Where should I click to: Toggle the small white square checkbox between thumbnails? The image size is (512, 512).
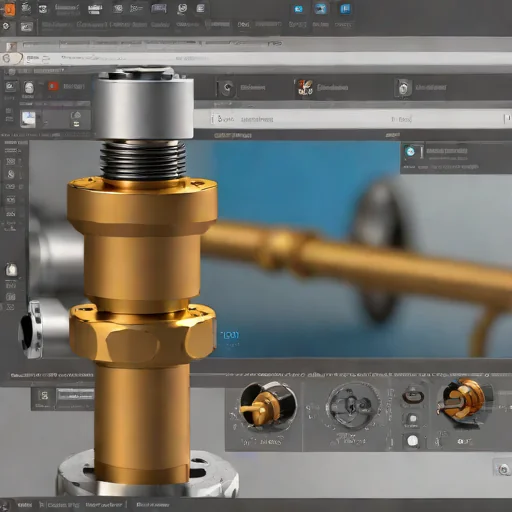[413, 418]
